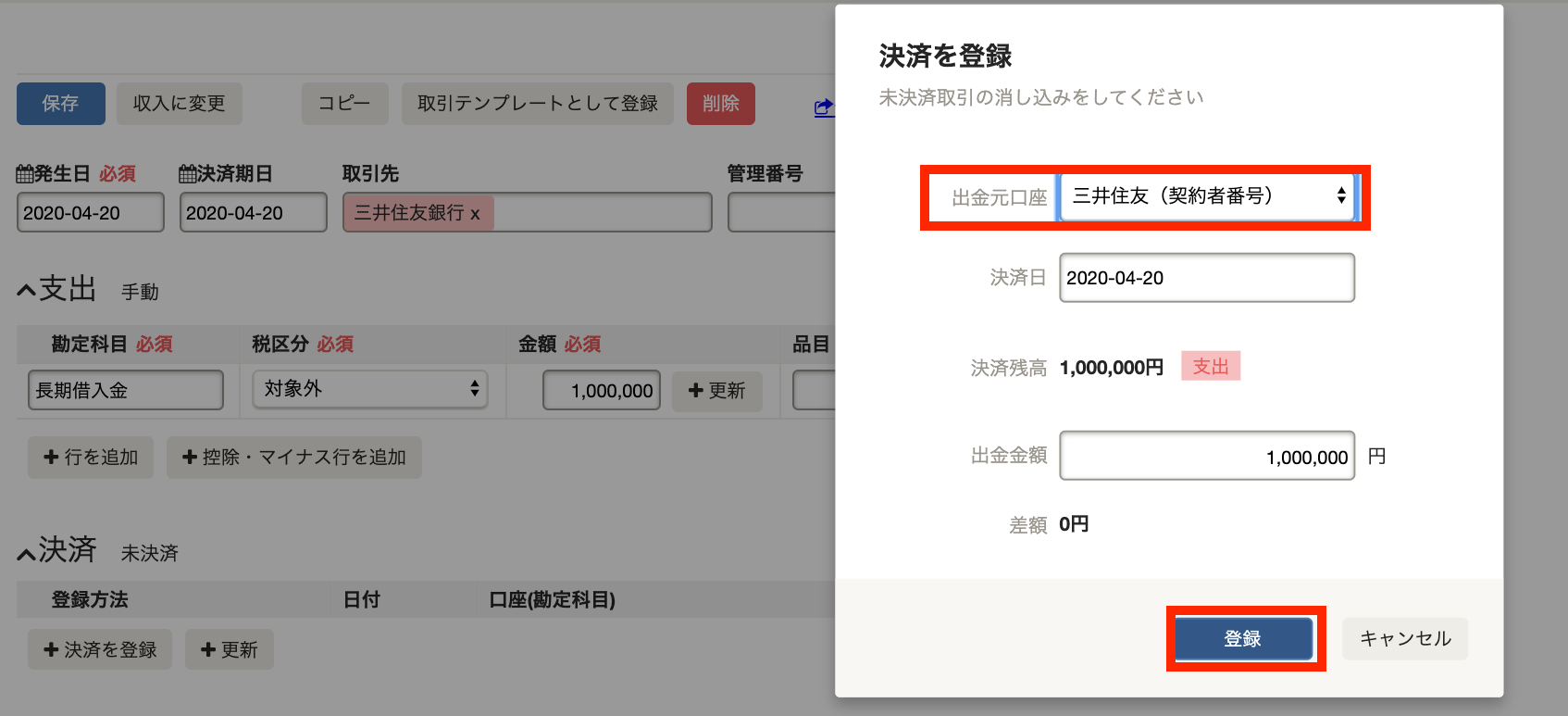
Task: Click the 差額 0円 value
Action: pos(1074,524)
